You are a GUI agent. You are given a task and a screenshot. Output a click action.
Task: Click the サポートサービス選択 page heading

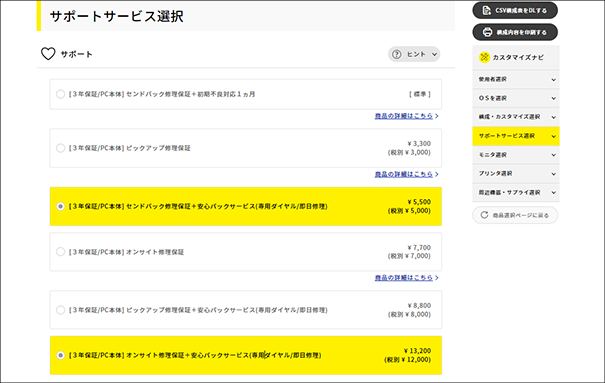point(117,16)
